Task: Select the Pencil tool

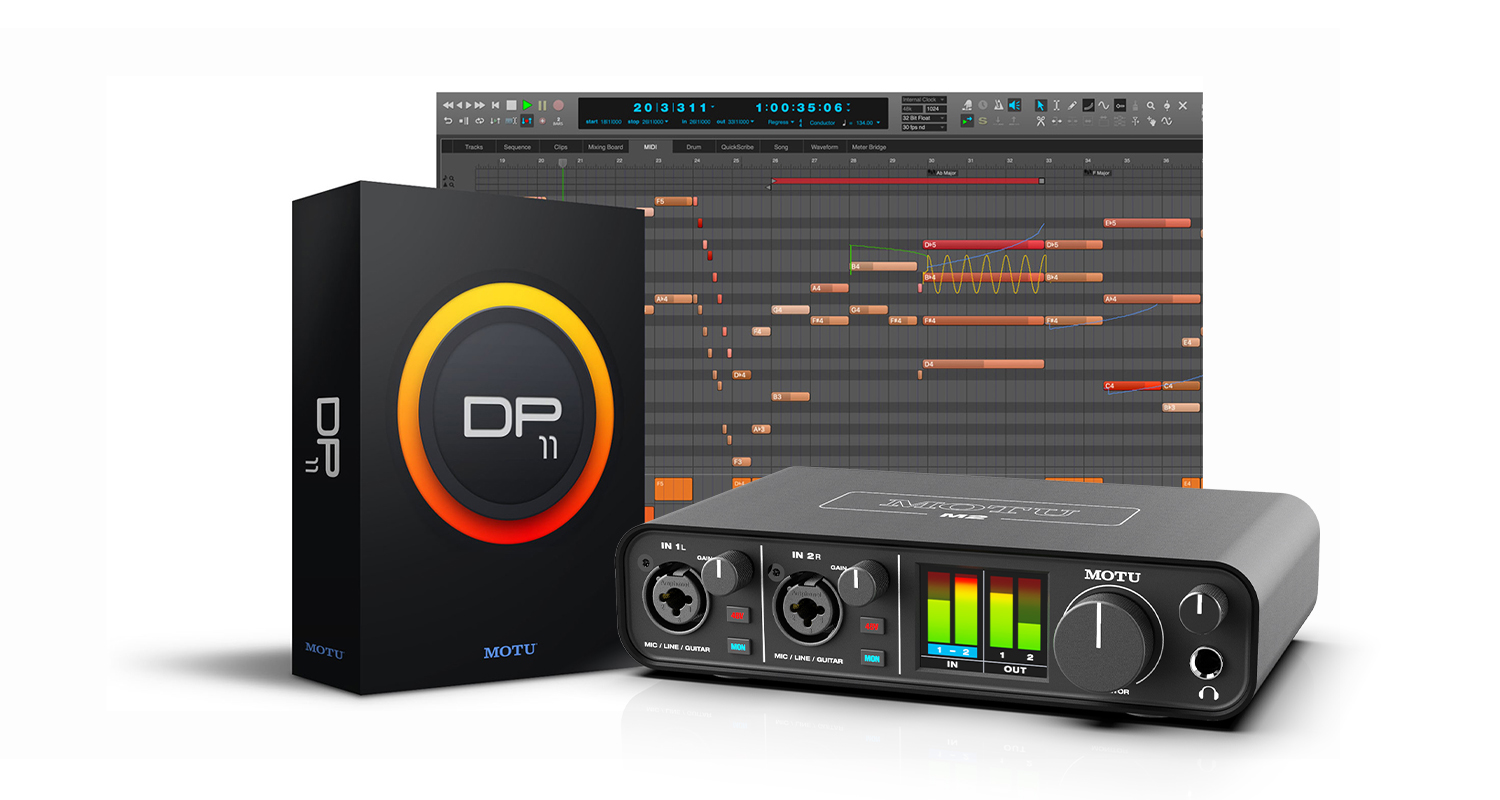Action: [1072, 105]
